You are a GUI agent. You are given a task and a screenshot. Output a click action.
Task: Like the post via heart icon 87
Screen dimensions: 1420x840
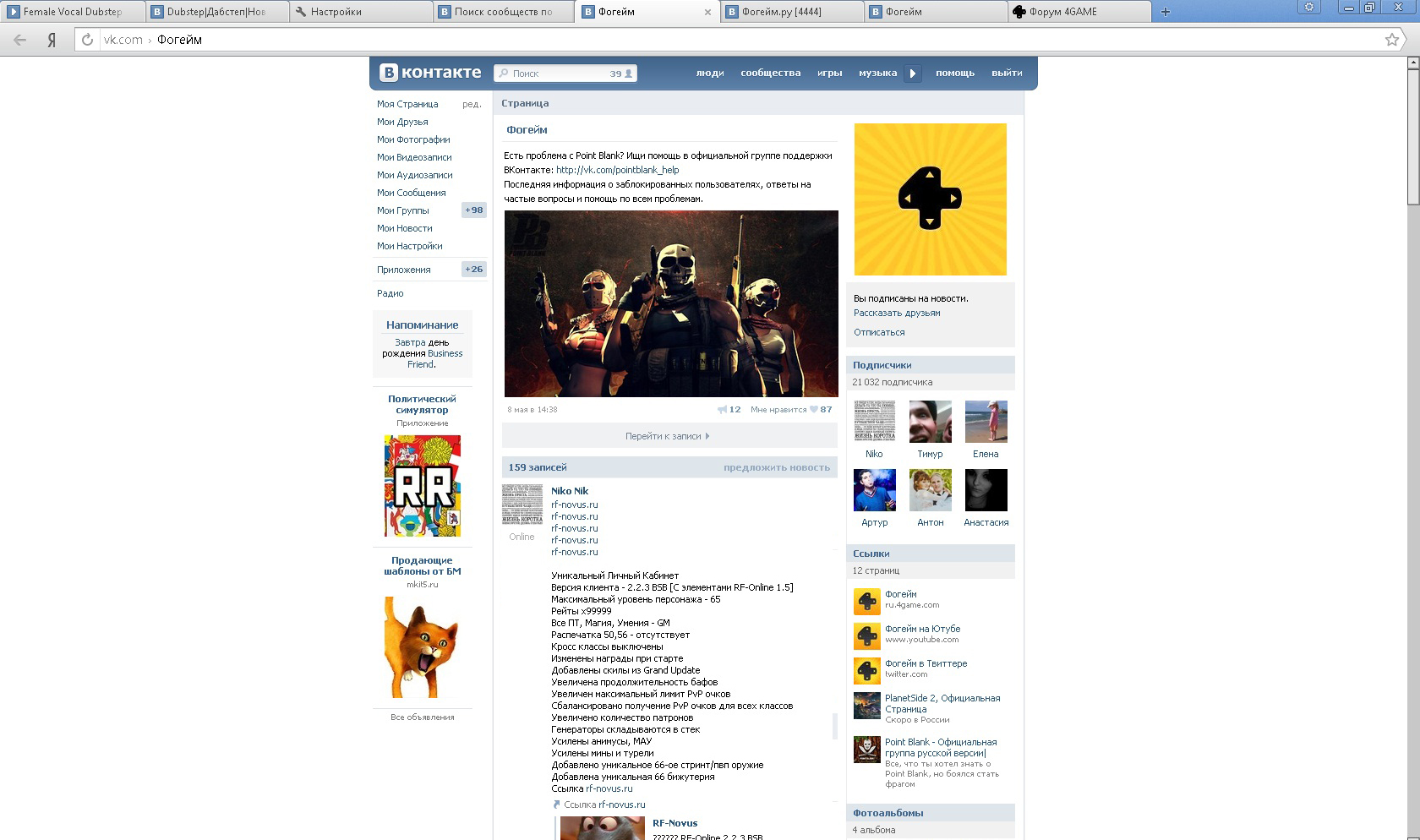[814, 409]
